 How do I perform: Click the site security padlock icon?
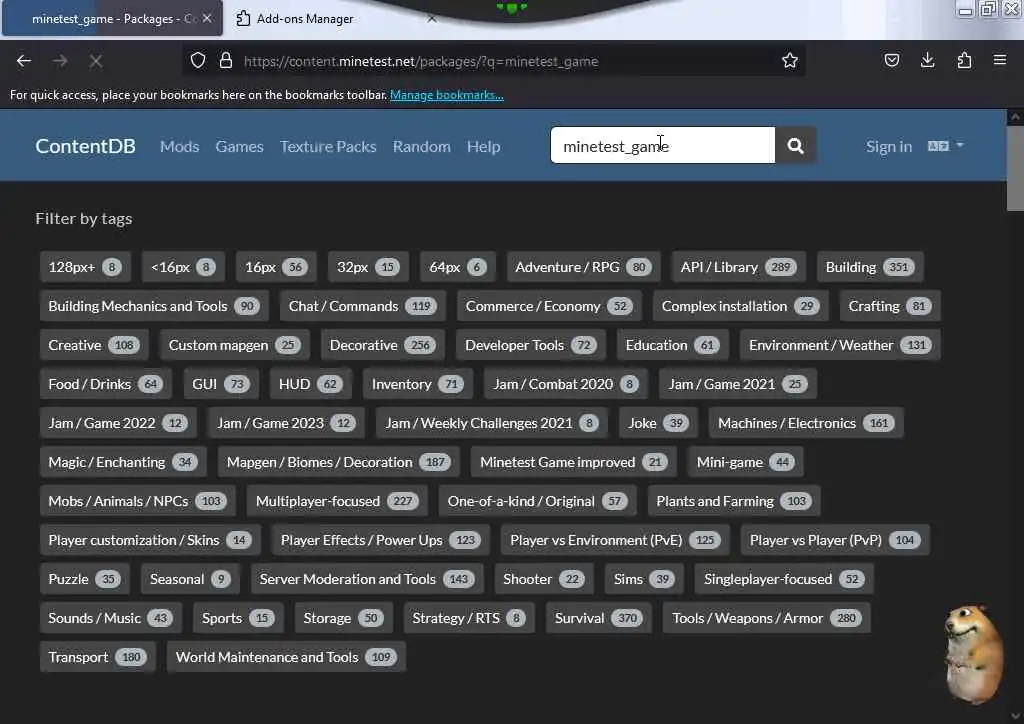226,61
